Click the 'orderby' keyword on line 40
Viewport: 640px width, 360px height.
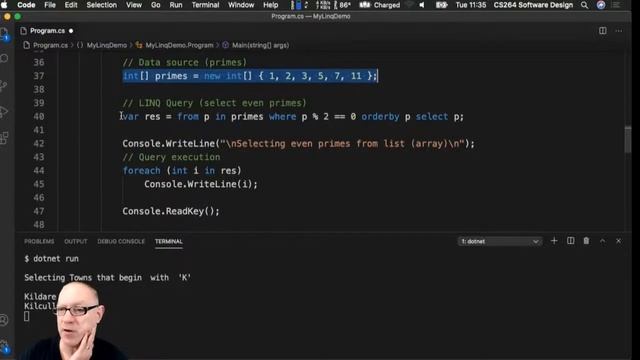tap(380, 117)
